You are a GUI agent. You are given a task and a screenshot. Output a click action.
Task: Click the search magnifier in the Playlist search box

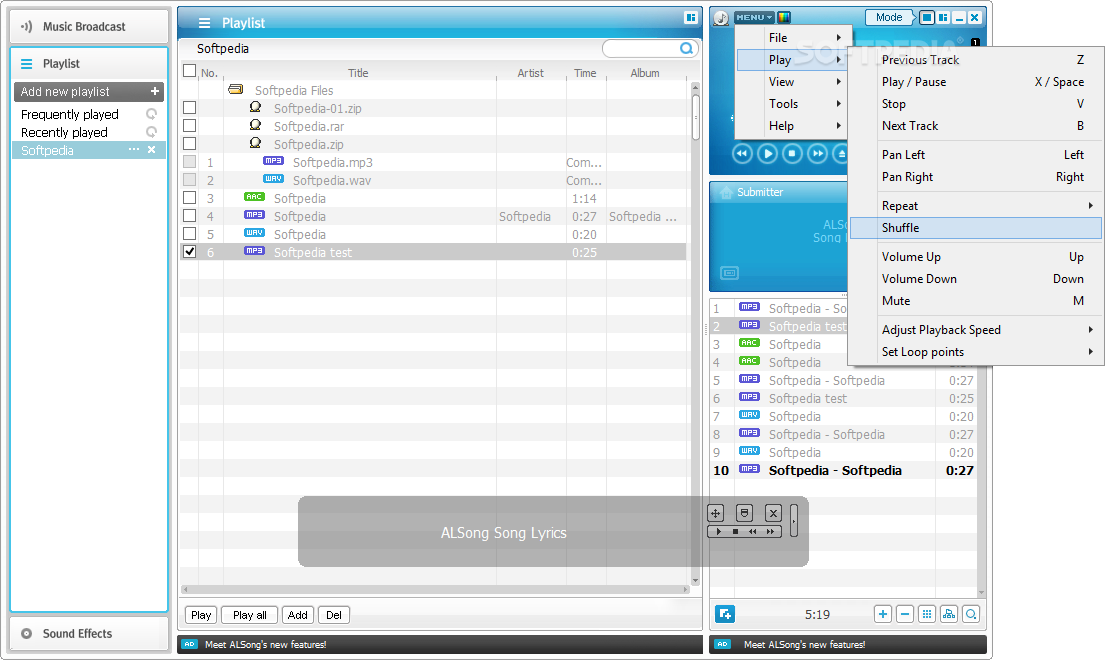tap(686, 49)
